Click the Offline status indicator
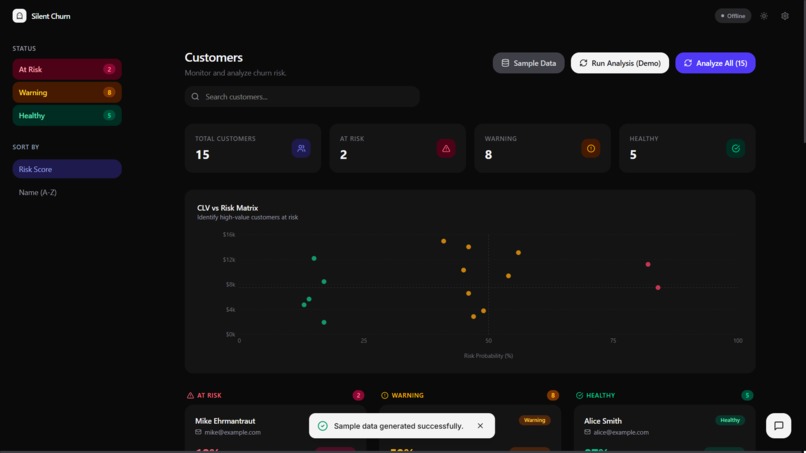The height and width of the screenshot is (453, 806). tap(732, 16)
